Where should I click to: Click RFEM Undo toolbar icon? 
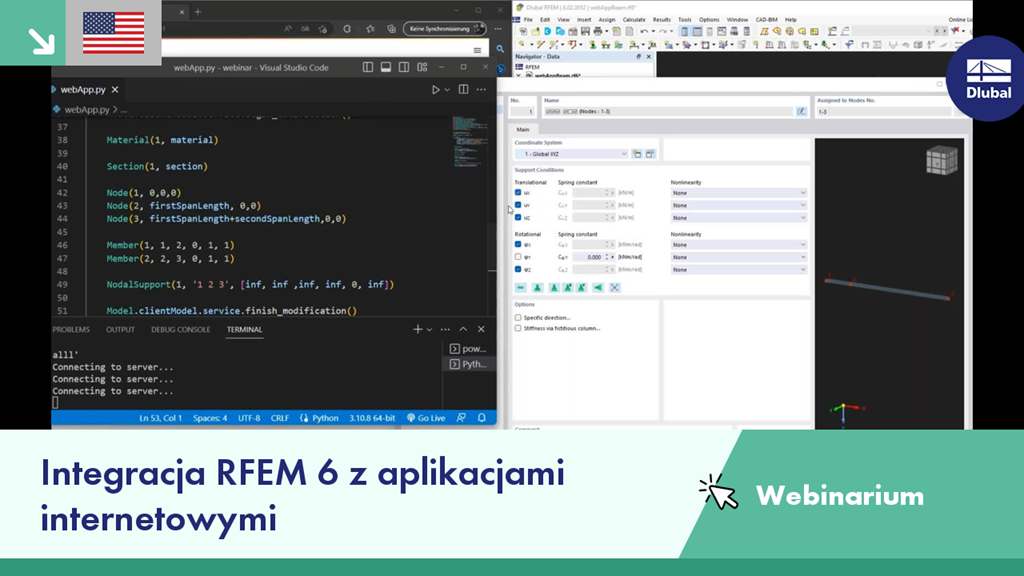point(645,31)
